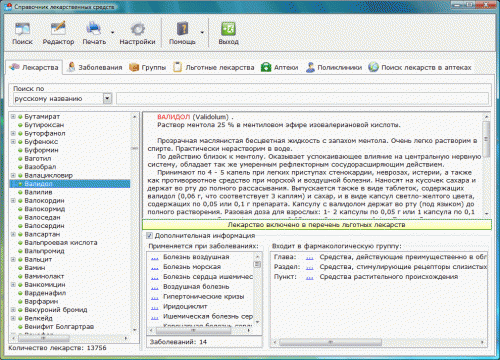This screenshot has width=500, height=360.
Task: Select Венифит Болгартрав in the list
Action: (59, 327)
